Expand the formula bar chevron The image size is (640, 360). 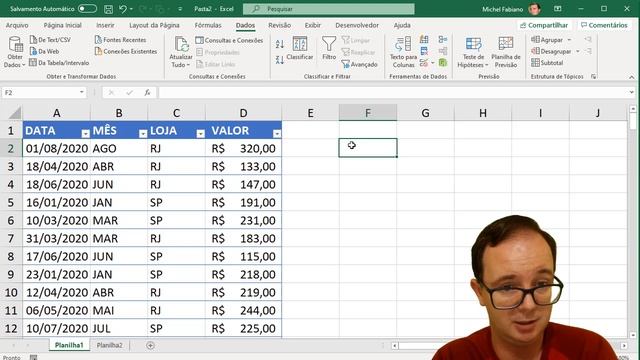[x=631, y=93]
